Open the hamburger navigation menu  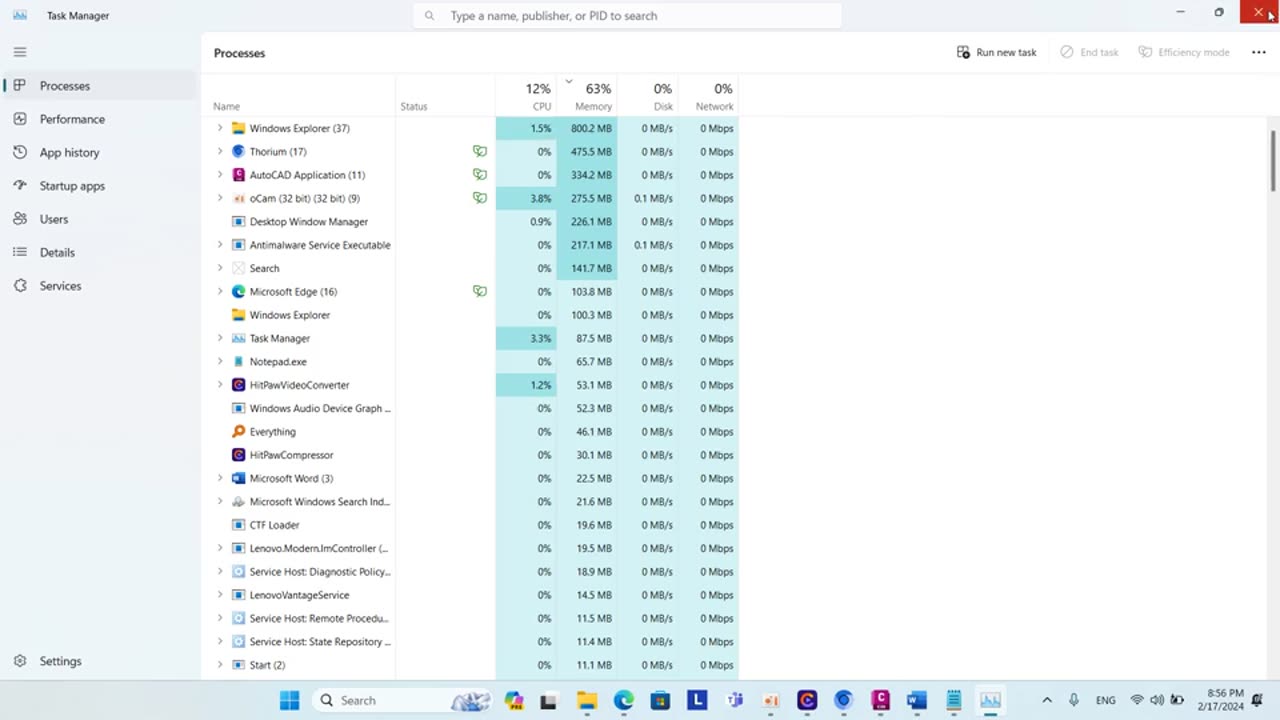click(x=20, y=52)
